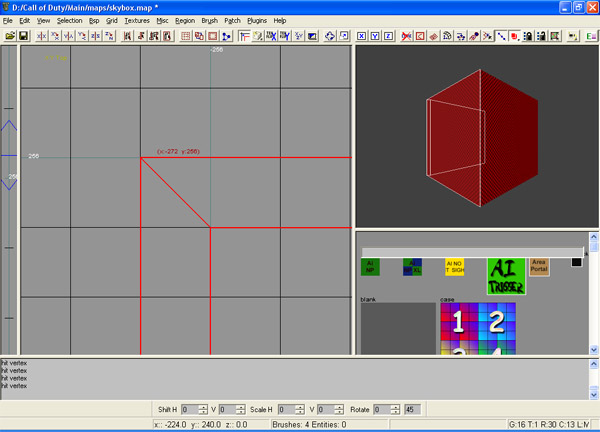Select the blank gray texture
Screen dimensions: 600x432
398,328
